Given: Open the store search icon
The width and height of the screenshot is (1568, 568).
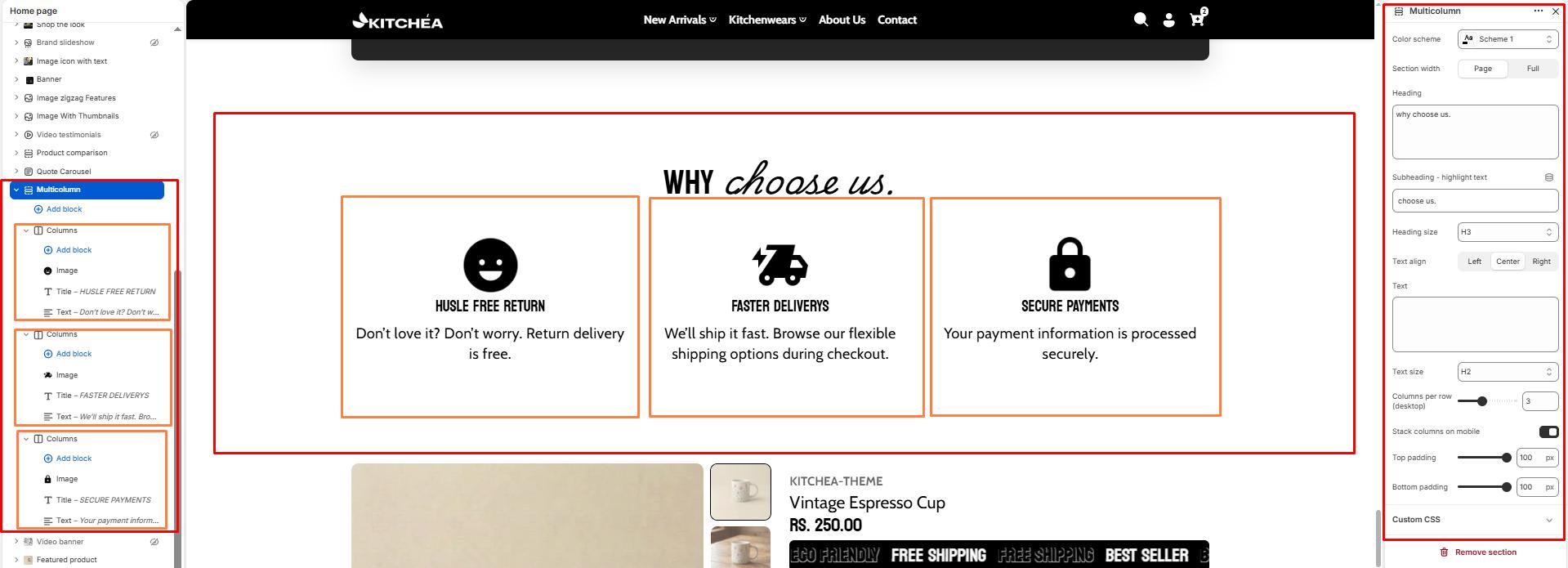Looking at the screenshot, I should click(1141, 20).
